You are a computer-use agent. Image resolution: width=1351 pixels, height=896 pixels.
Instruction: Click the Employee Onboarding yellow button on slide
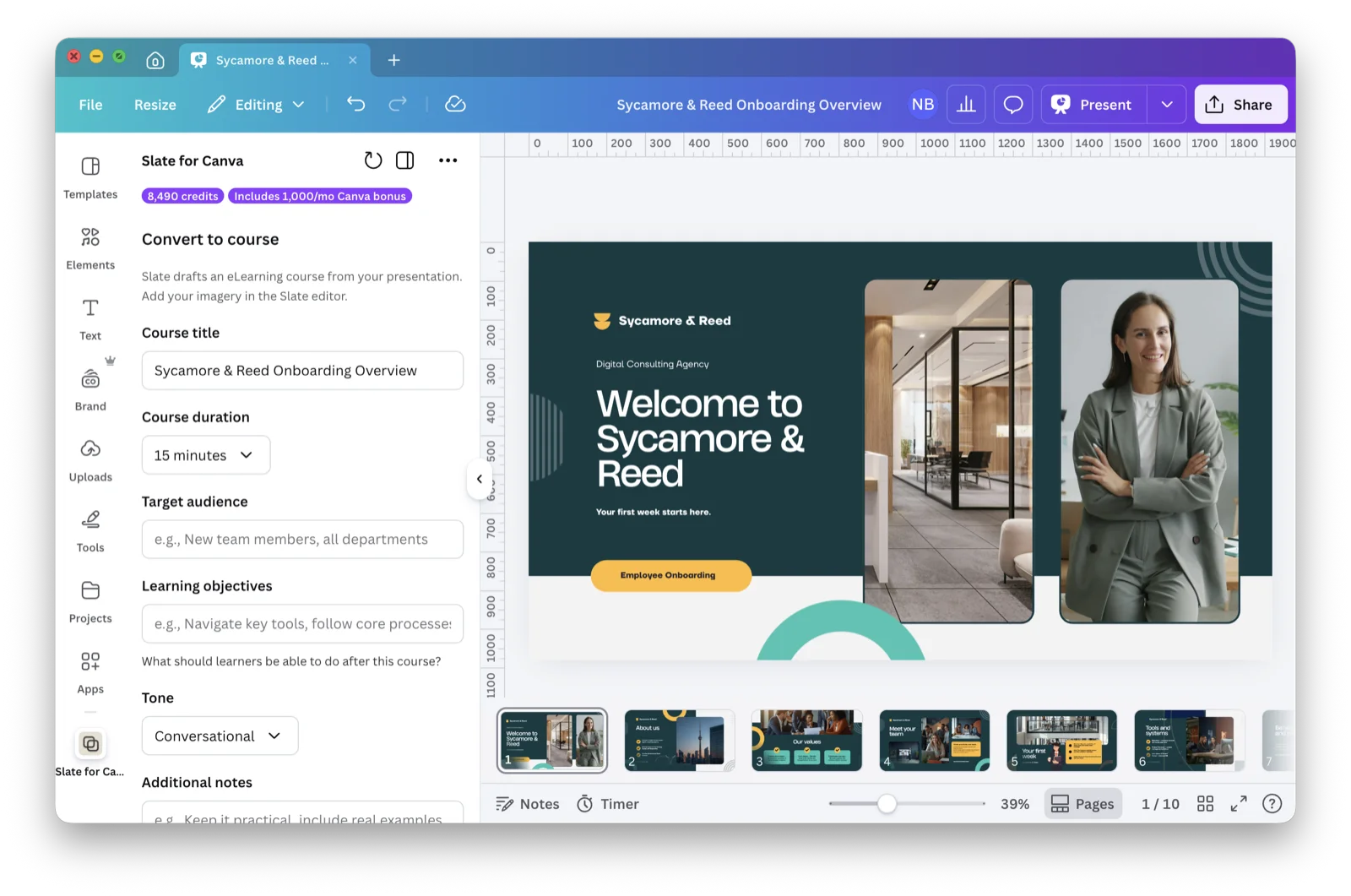click(x=670, y=575)
